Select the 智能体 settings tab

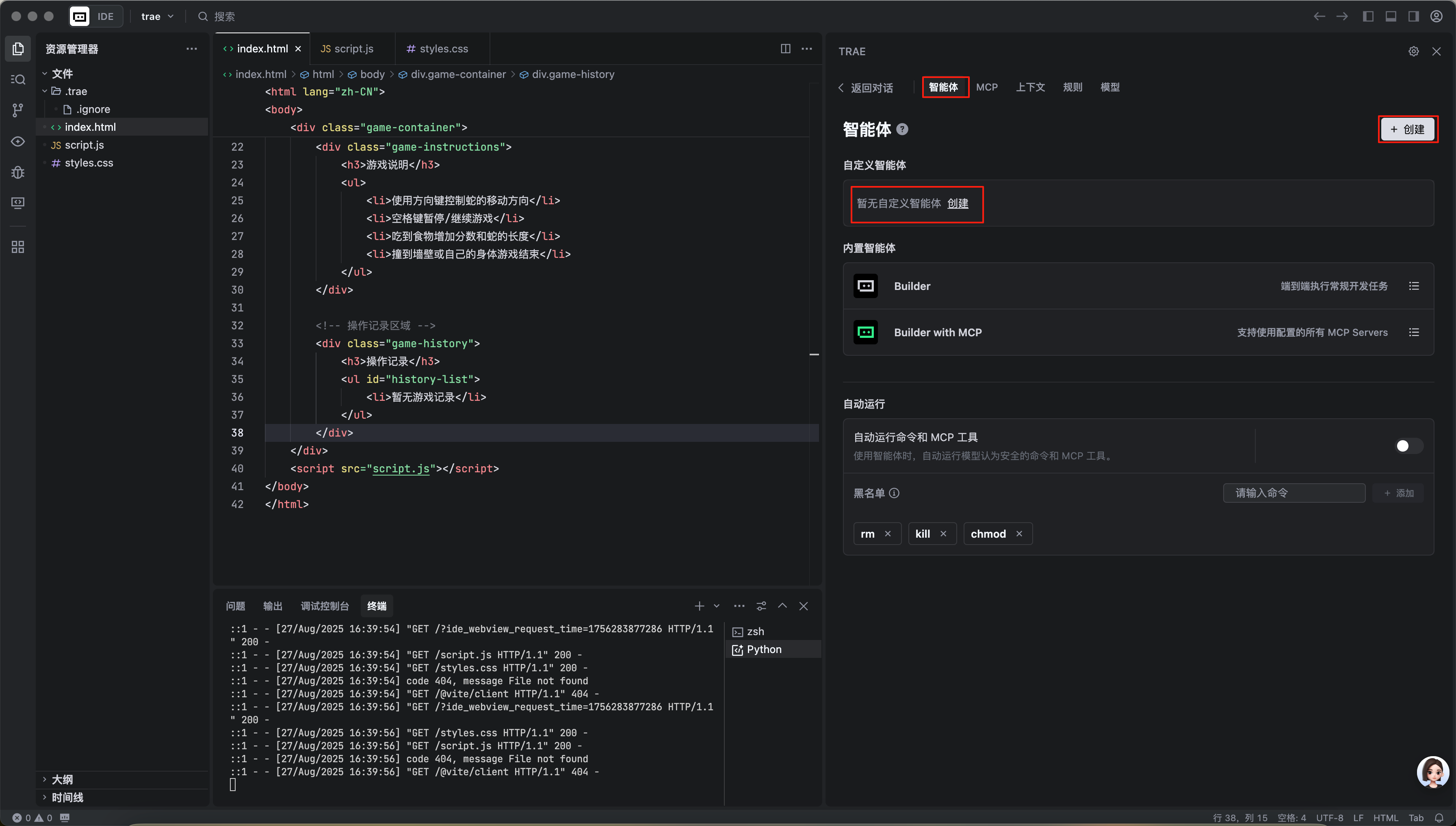pos(944,87)
